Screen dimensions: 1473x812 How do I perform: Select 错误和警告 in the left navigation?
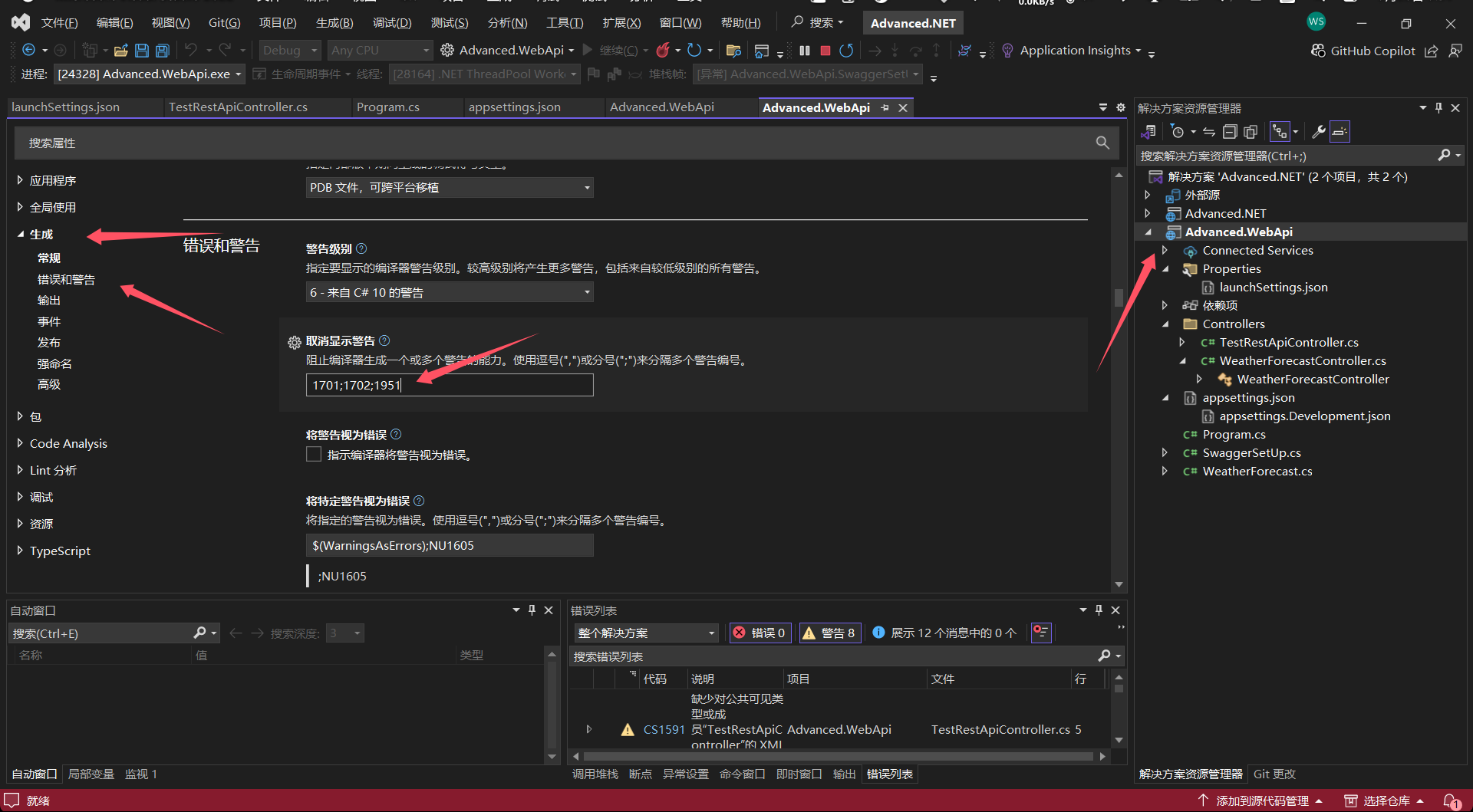click(x=66, y=280)
